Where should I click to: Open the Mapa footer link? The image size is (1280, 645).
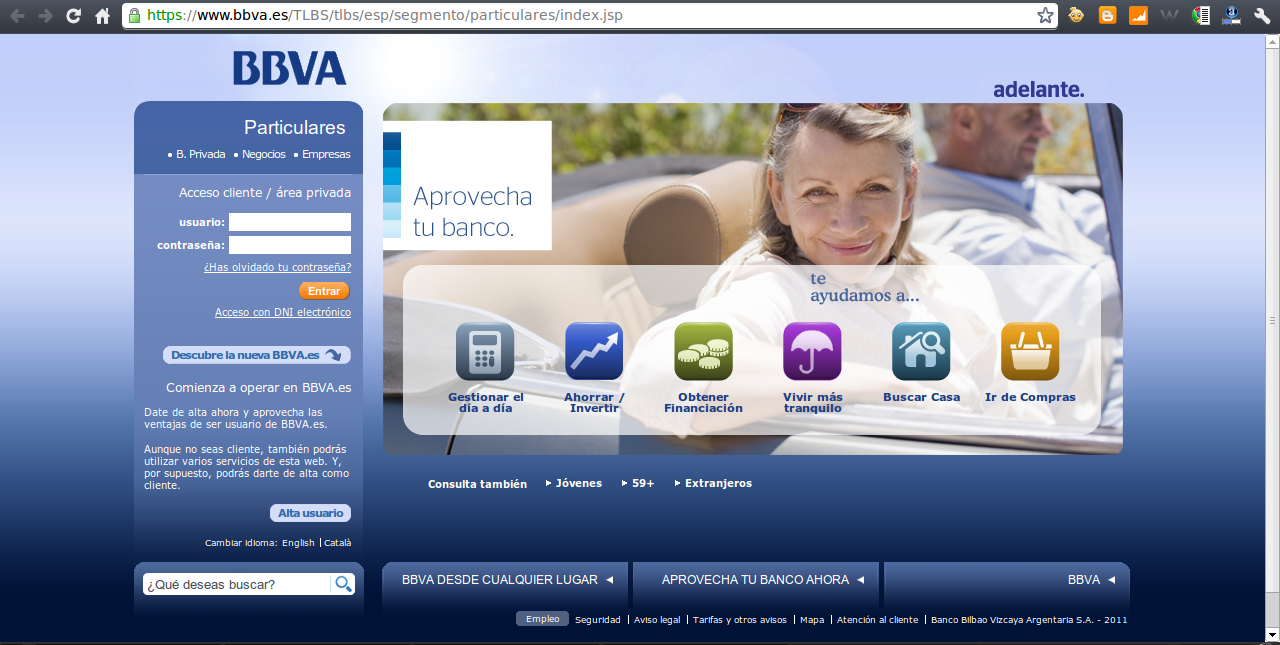[x=812, y=620]
